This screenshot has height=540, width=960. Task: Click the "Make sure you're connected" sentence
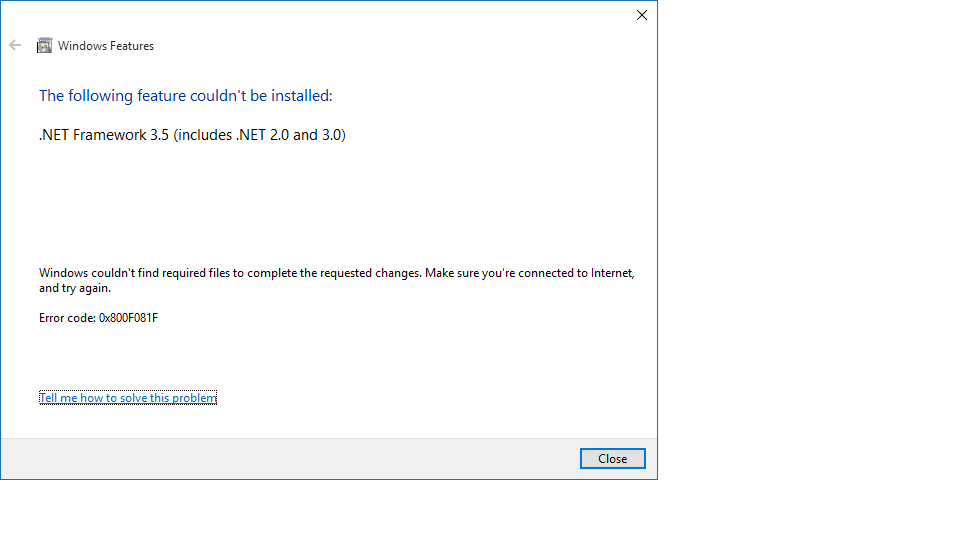(x=530, y=273)
